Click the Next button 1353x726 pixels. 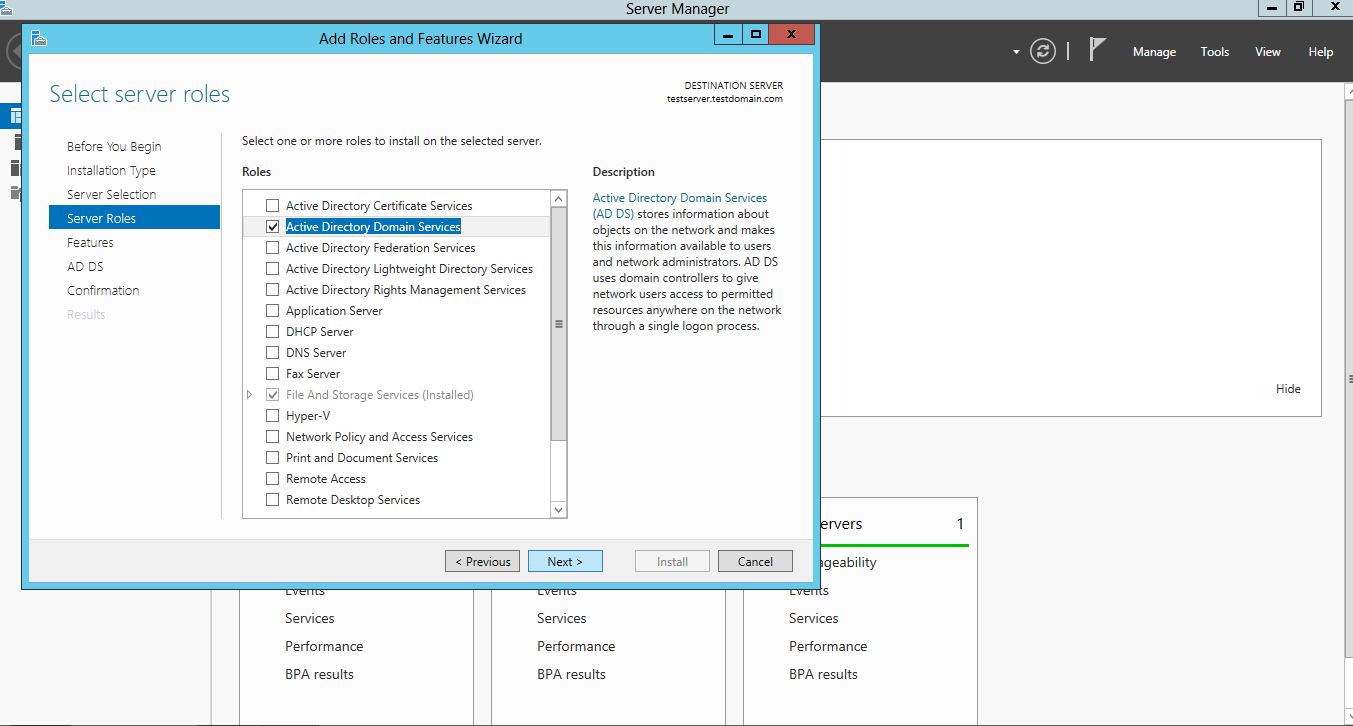pyautogui.click(x=565, y=561)
